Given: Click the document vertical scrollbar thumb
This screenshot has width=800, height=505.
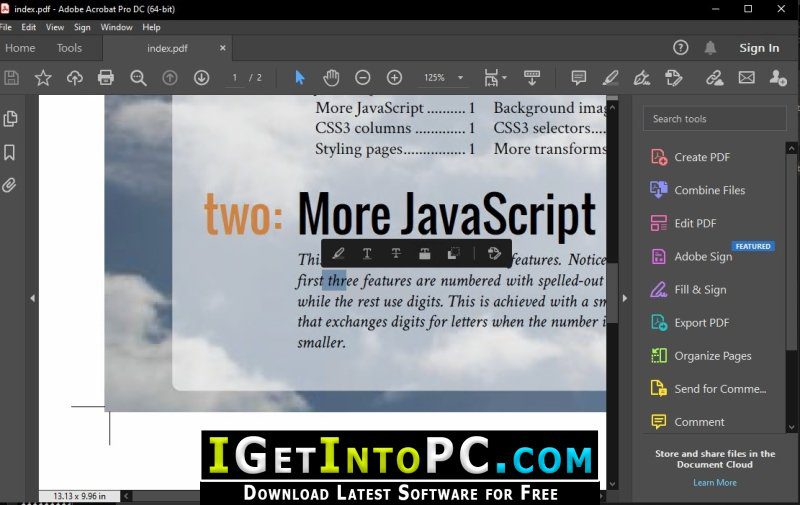Looking at the screenshot, I should point(612,293).
